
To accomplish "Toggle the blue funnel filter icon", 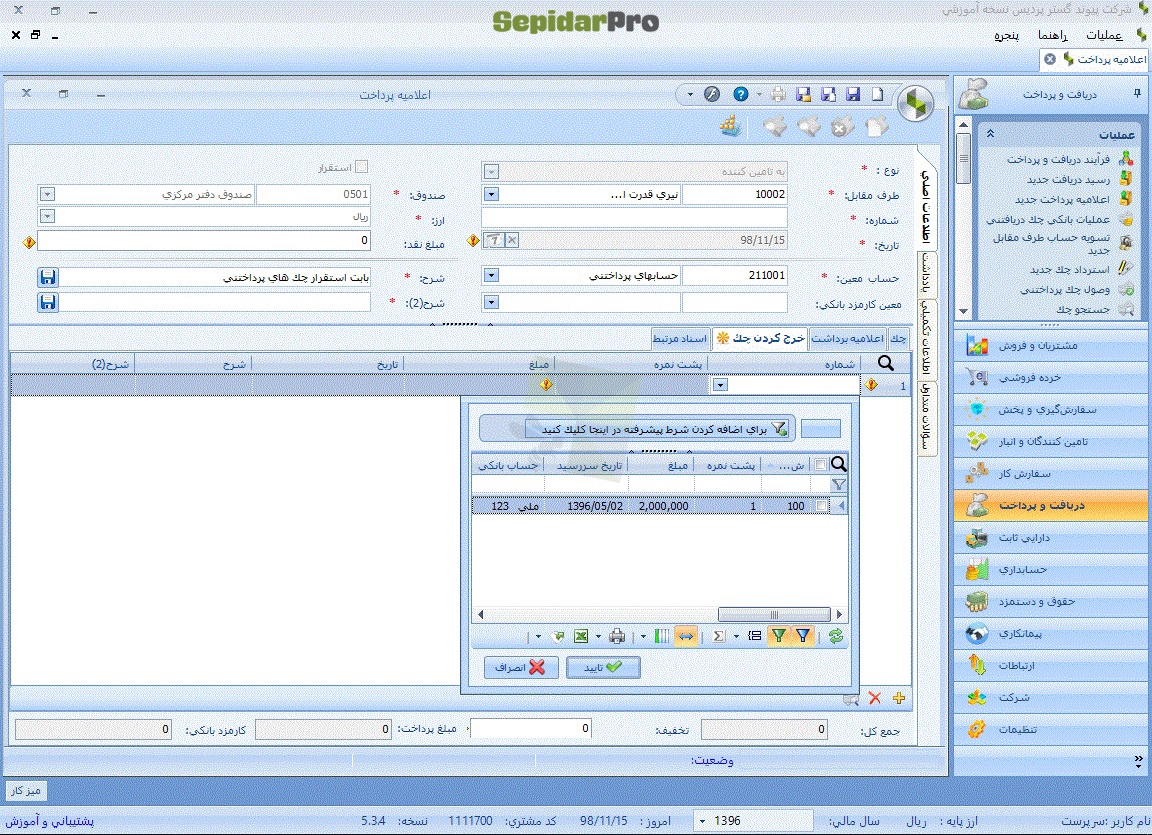I will pyautogui.click(x=803, y=636).
